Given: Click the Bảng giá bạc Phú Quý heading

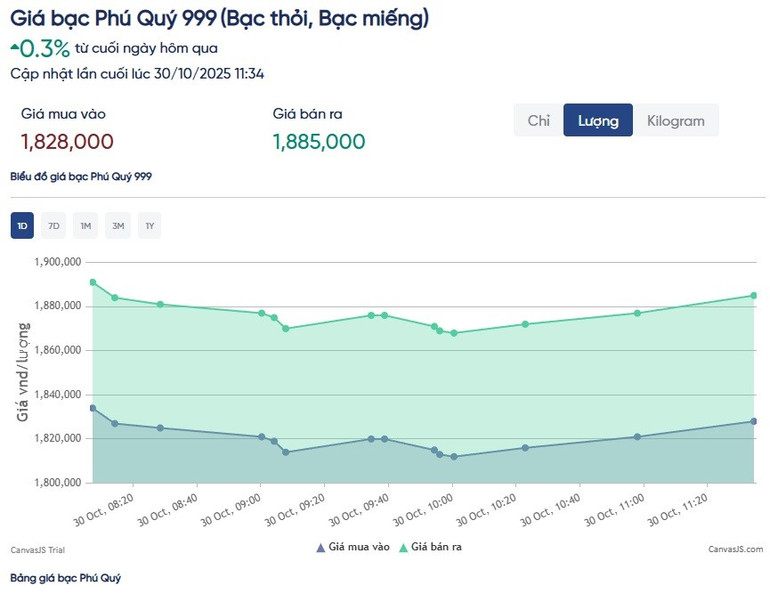Looking at the screenshot, I should [x=65, y=578].
